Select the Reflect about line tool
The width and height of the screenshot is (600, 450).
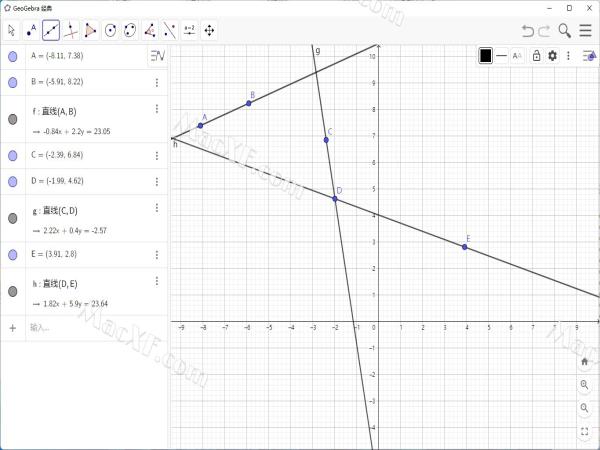click(170, 31)
